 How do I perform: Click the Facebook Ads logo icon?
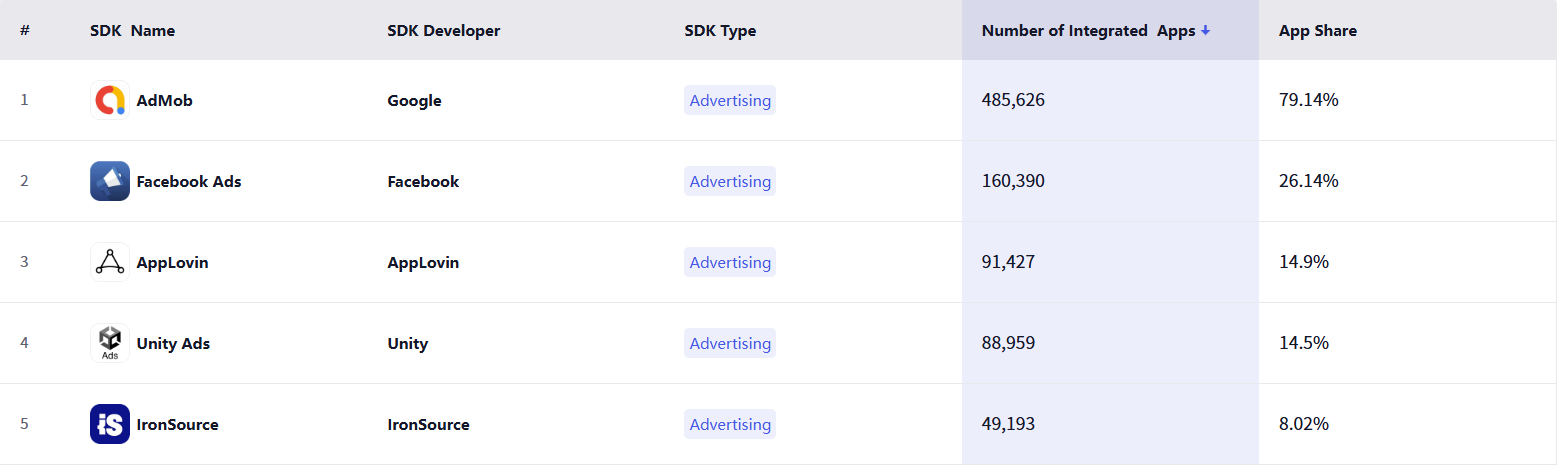[x=110, y=181]
